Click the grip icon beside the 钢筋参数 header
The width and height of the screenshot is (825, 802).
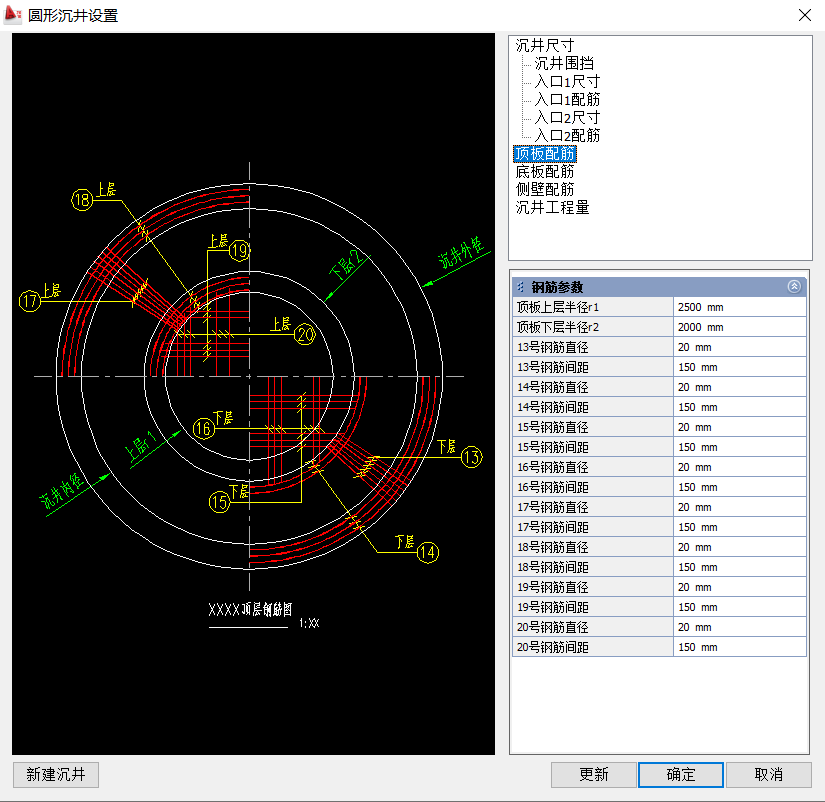tap(520, 287)
